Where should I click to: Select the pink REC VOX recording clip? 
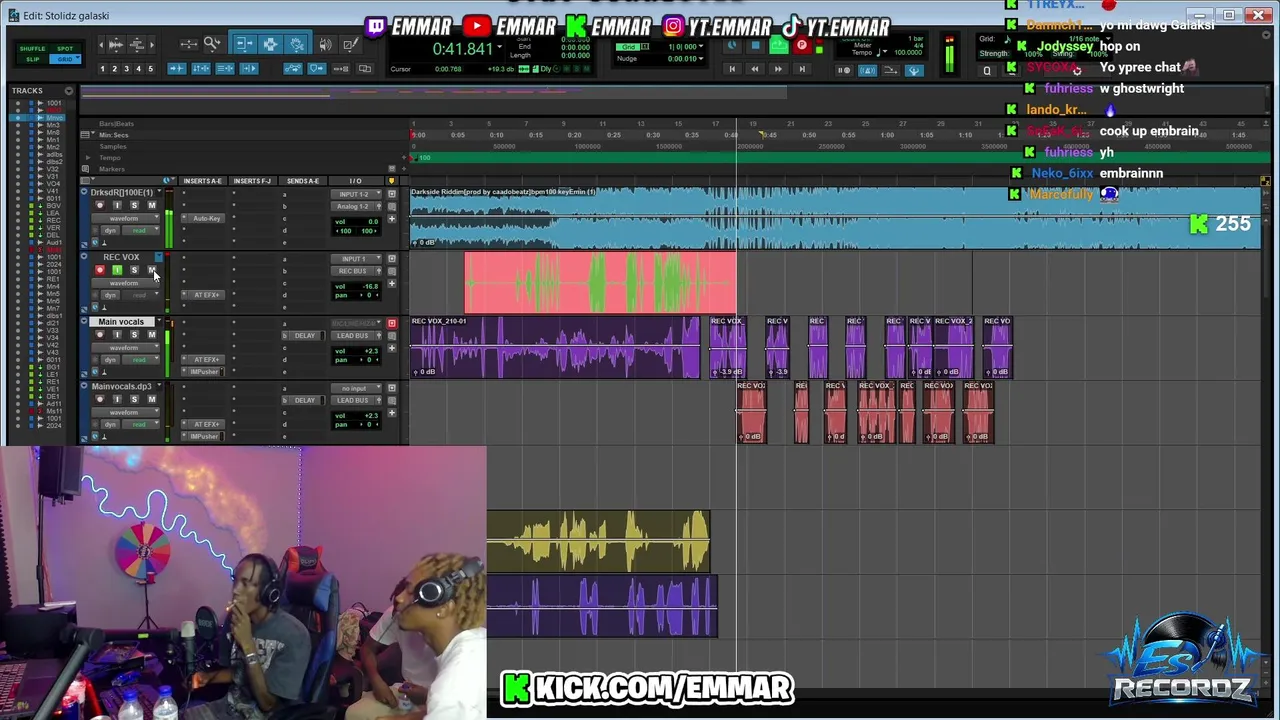pyautogui.click(x=600, y=282)
